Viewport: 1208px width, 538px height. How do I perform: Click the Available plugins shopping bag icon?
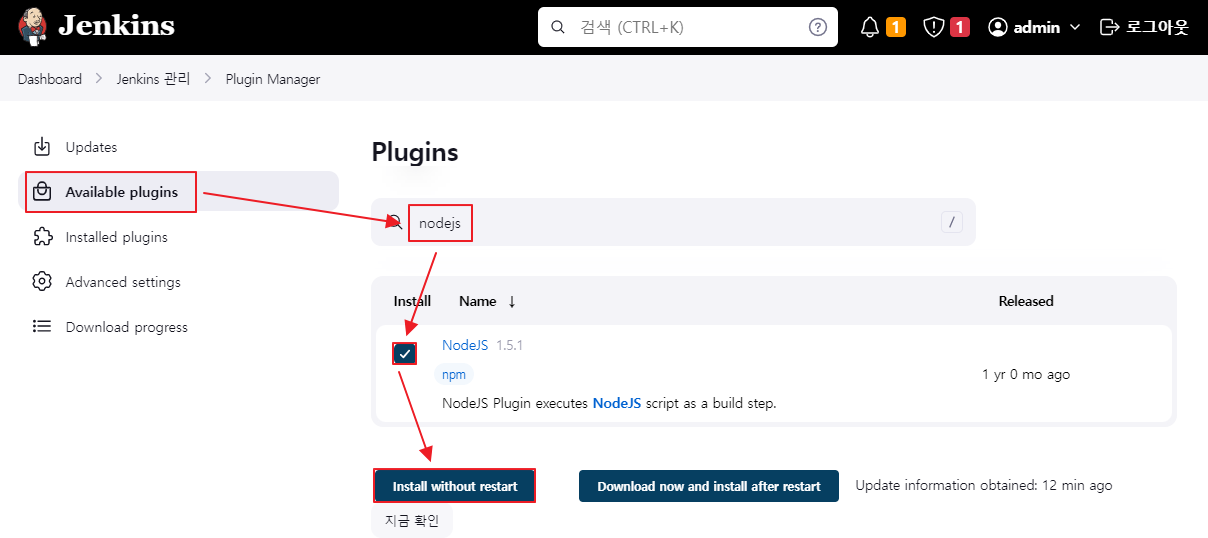[x=42, y=192]
